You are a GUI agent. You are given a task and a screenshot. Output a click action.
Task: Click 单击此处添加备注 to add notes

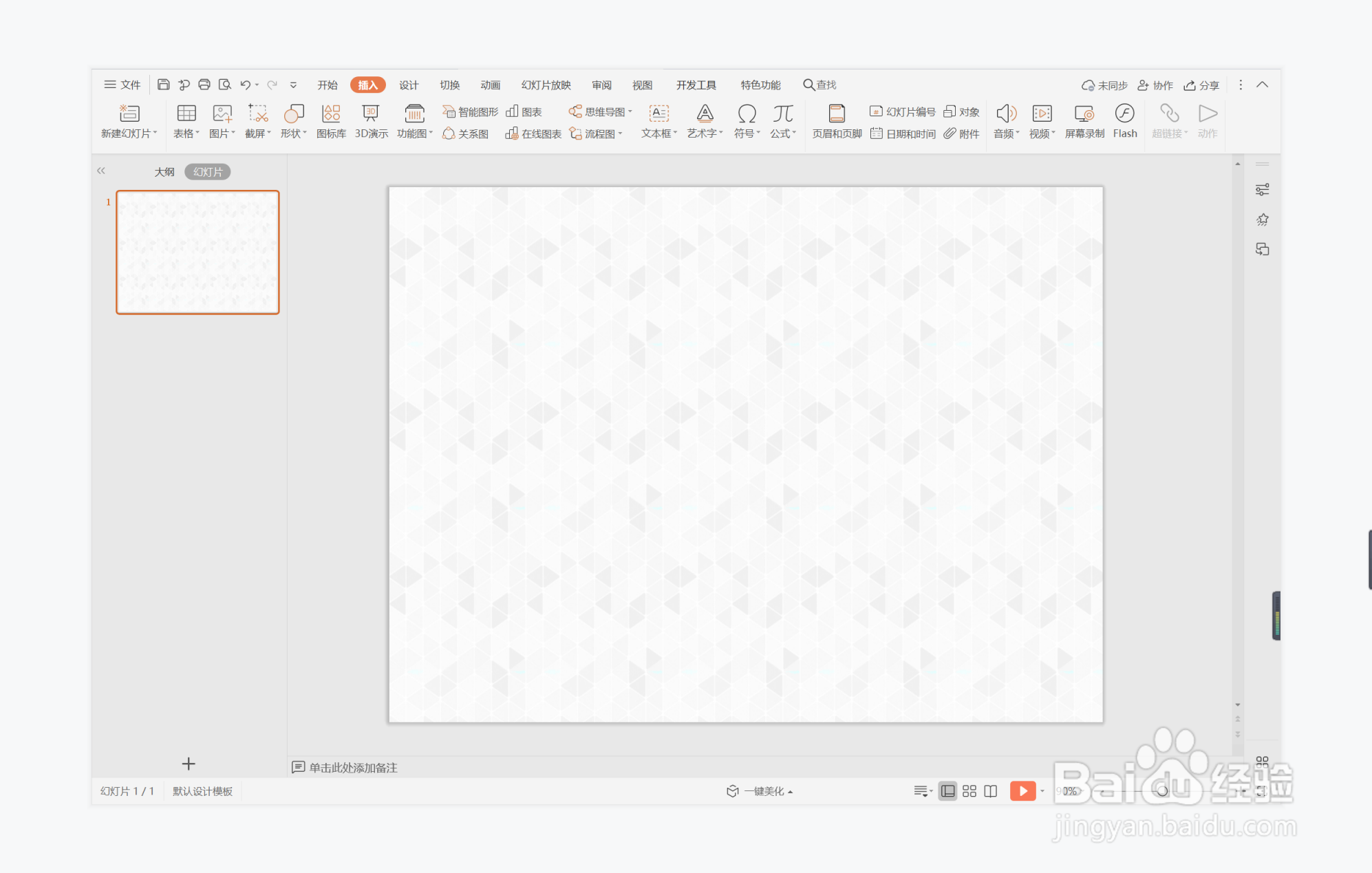pyautogui.click(x=352, y=767)
